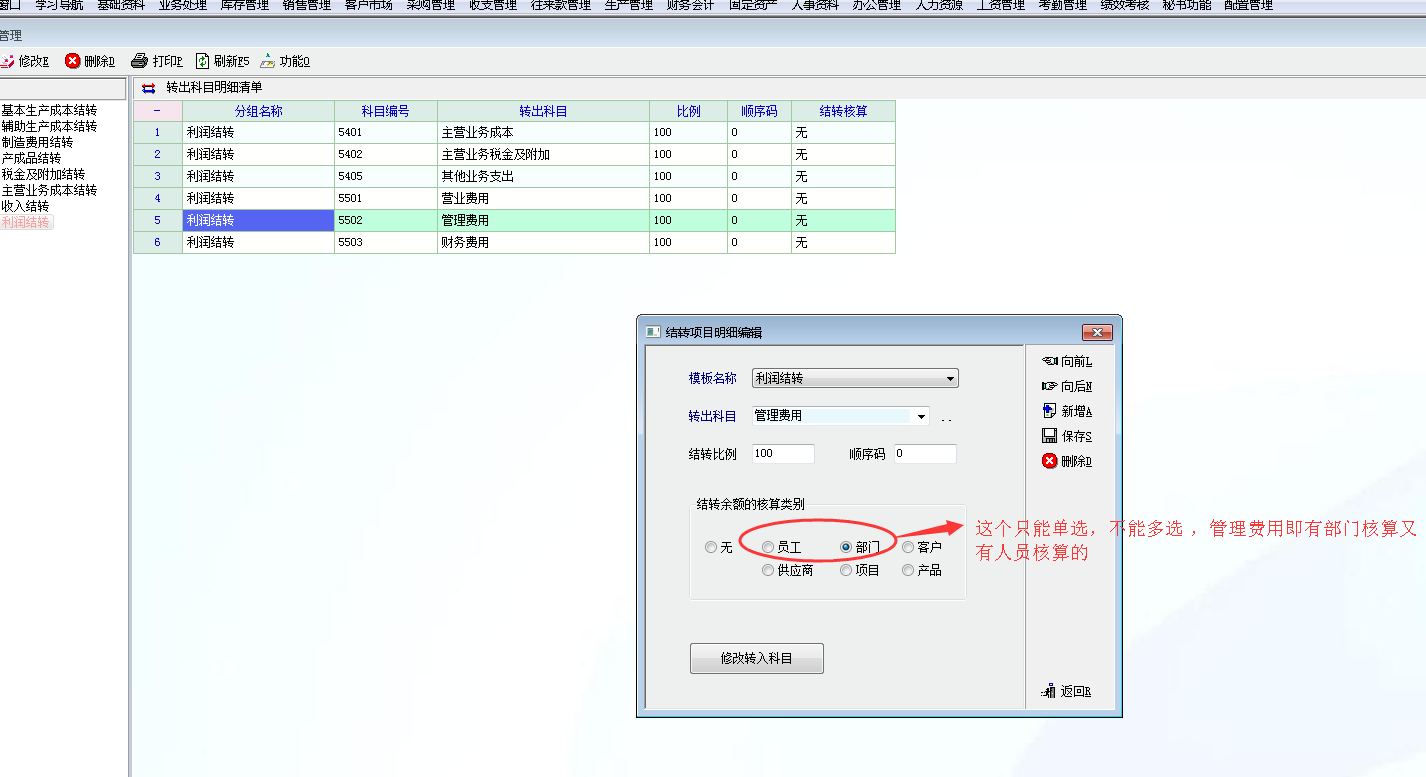The image size is (1426, 777).
Task: Open the 转出科目 dropdown arrow
Action: 920,416
